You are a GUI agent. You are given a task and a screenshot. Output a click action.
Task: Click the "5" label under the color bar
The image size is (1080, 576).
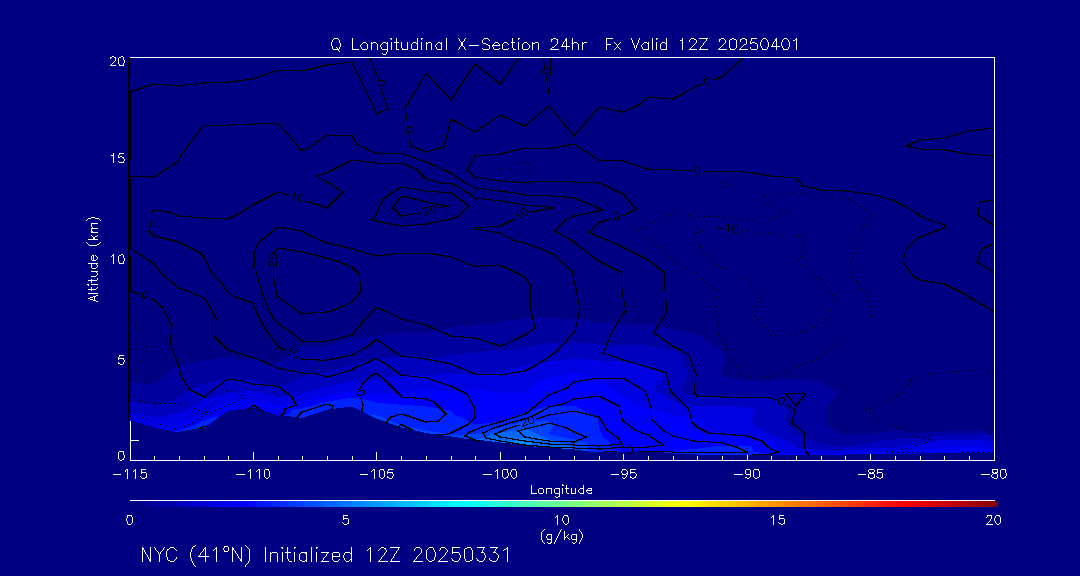[x=346, y=521]
